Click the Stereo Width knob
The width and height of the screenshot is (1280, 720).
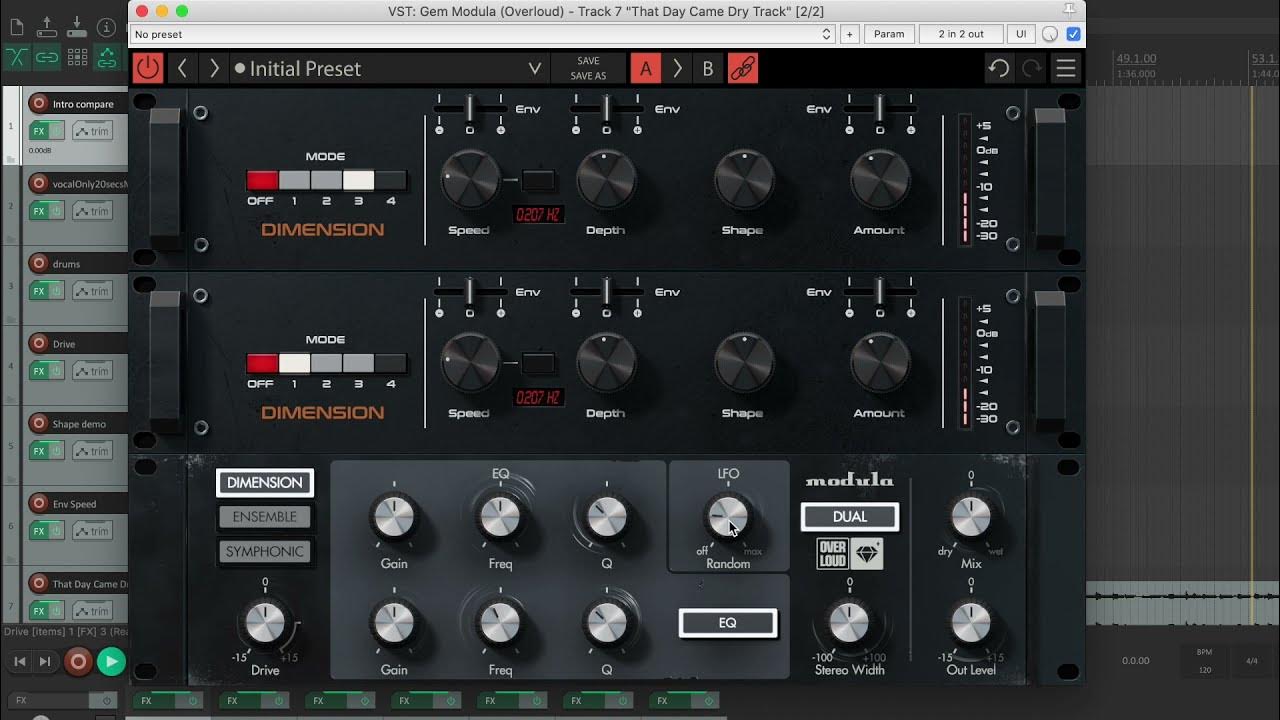[x=849, y=623]
